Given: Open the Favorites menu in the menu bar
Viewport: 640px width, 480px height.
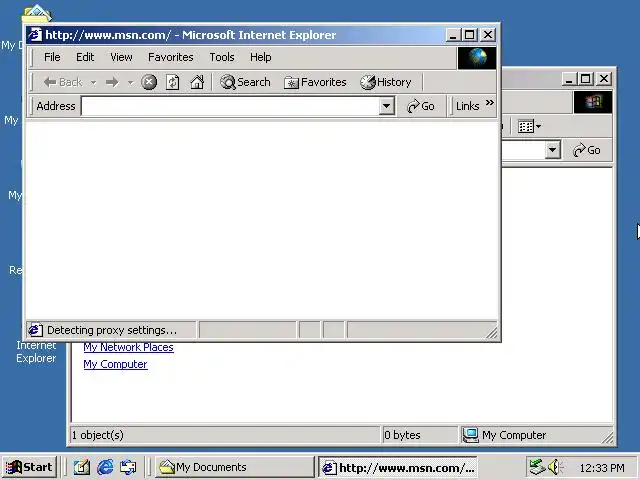Looking at the screenshot, I should click(x=171, y=57).
